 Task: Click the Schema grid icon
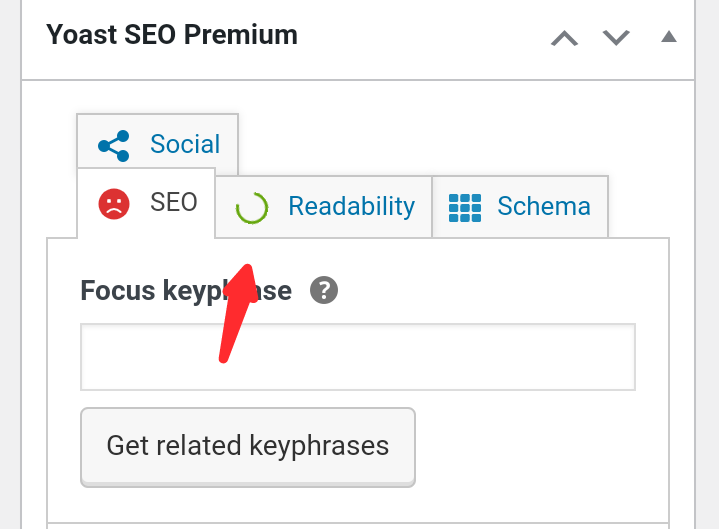(465, 207)
